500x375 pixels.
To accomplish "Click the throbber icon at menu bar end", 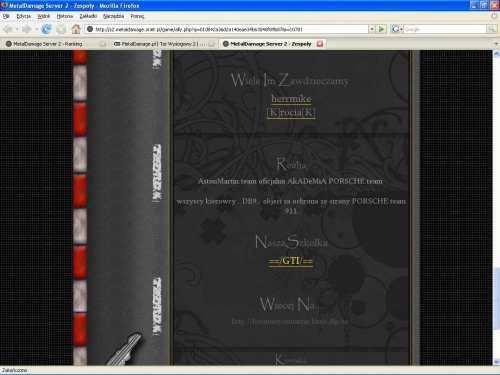I will coord(494,16).
